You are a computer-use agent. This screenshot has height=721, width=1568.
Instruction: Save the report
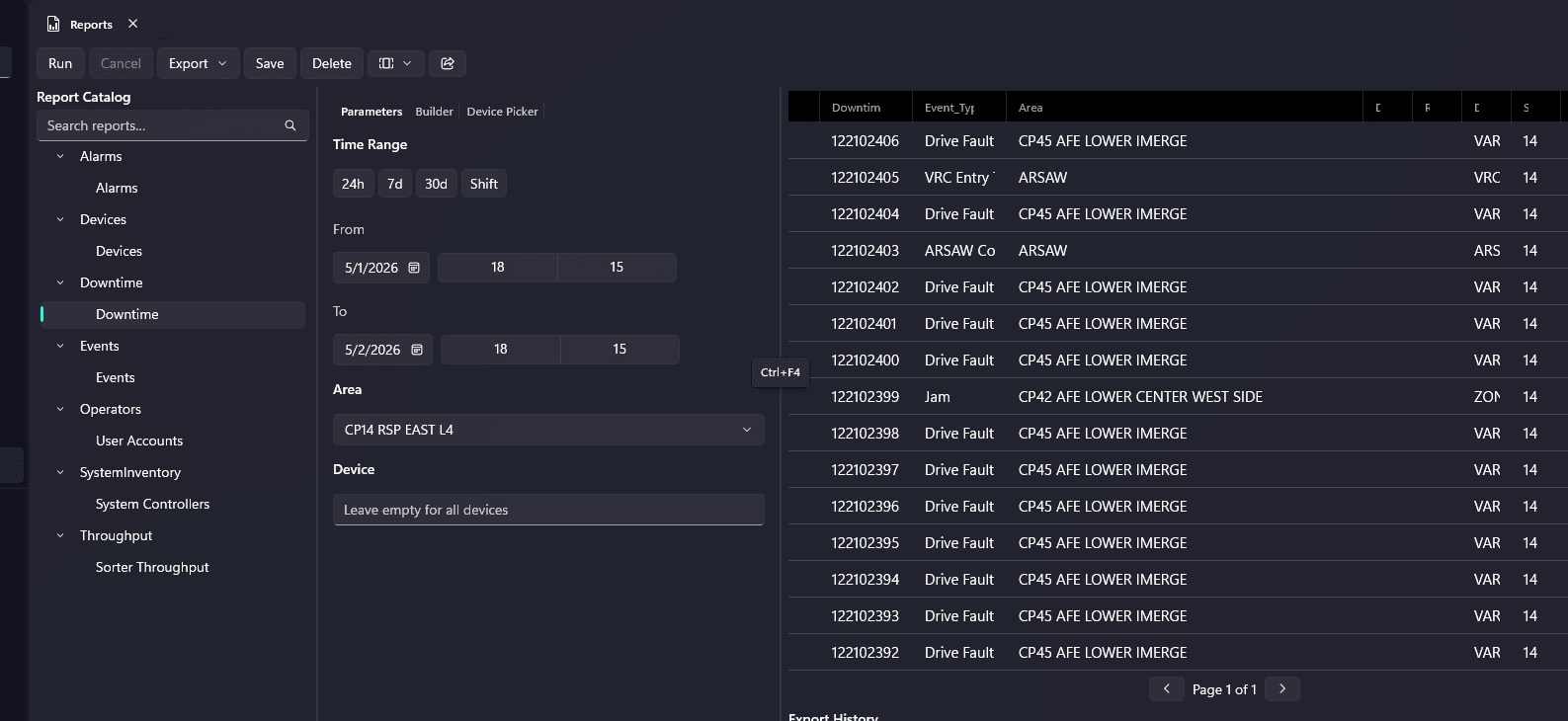click(x=270, y=63)
